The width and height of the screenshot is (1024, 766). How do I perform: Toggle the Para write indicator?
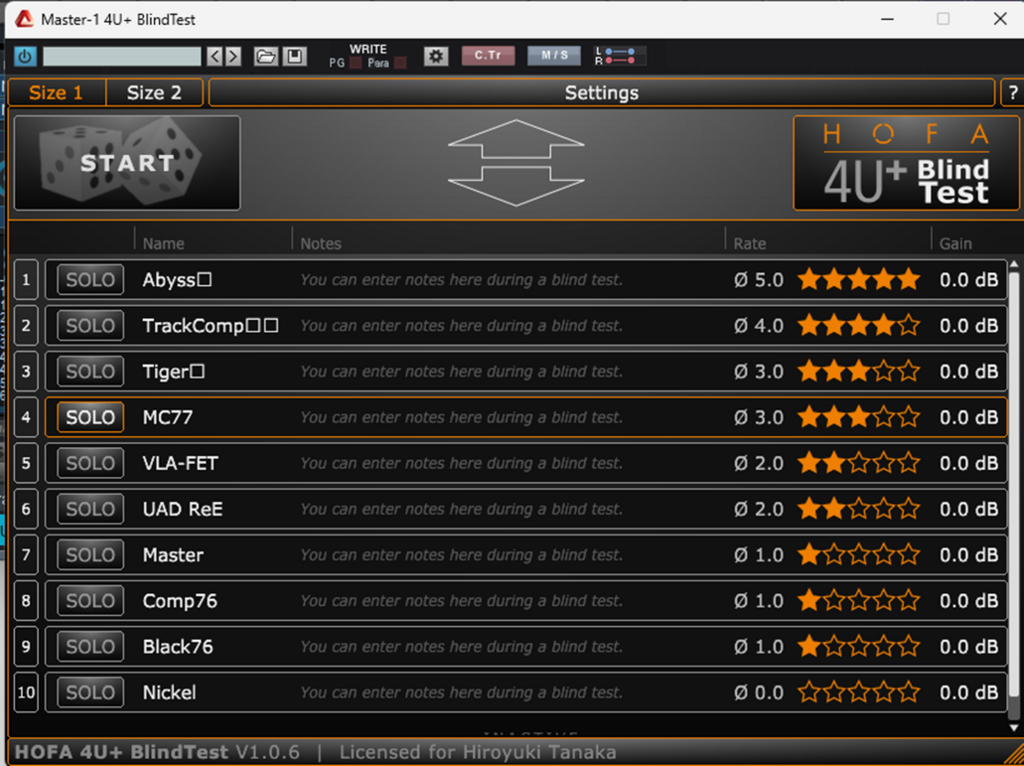click(400, 63)
